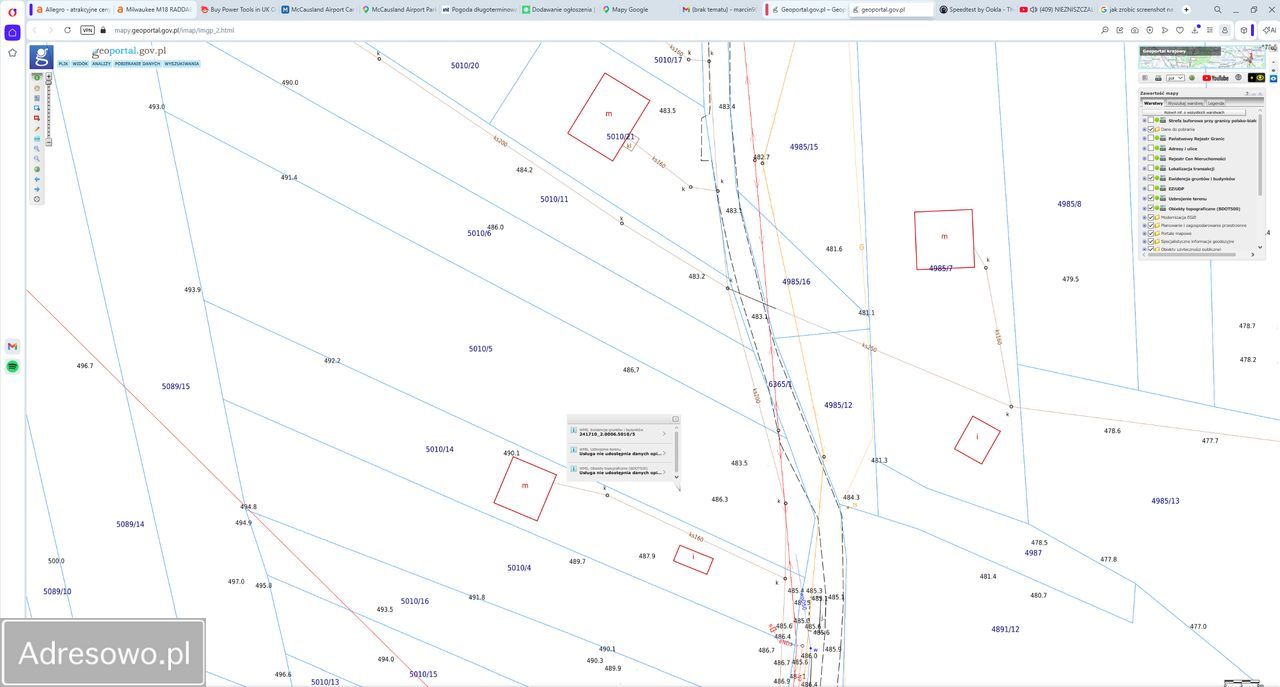Enable the Adresy i ulice layer checkbox
Image resolution: width=1280 pixels, height=687 pixels.
[x=1151, y=149]
